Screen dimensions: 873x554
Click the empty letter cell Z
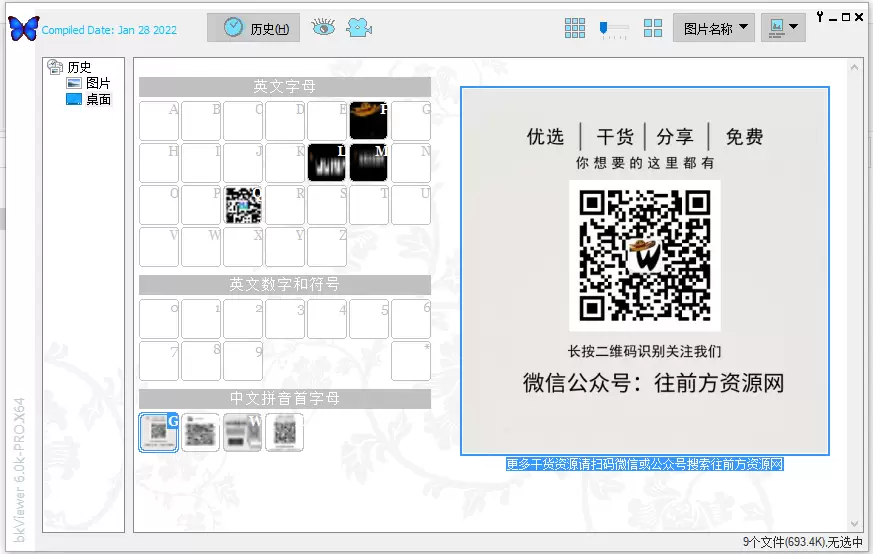[x=327, y=247]
